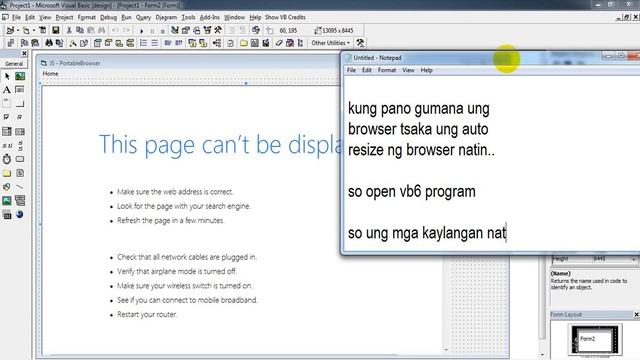Open the Form Layout Window toolbar icon
640x360 pixels.
(x=196, y=30)
